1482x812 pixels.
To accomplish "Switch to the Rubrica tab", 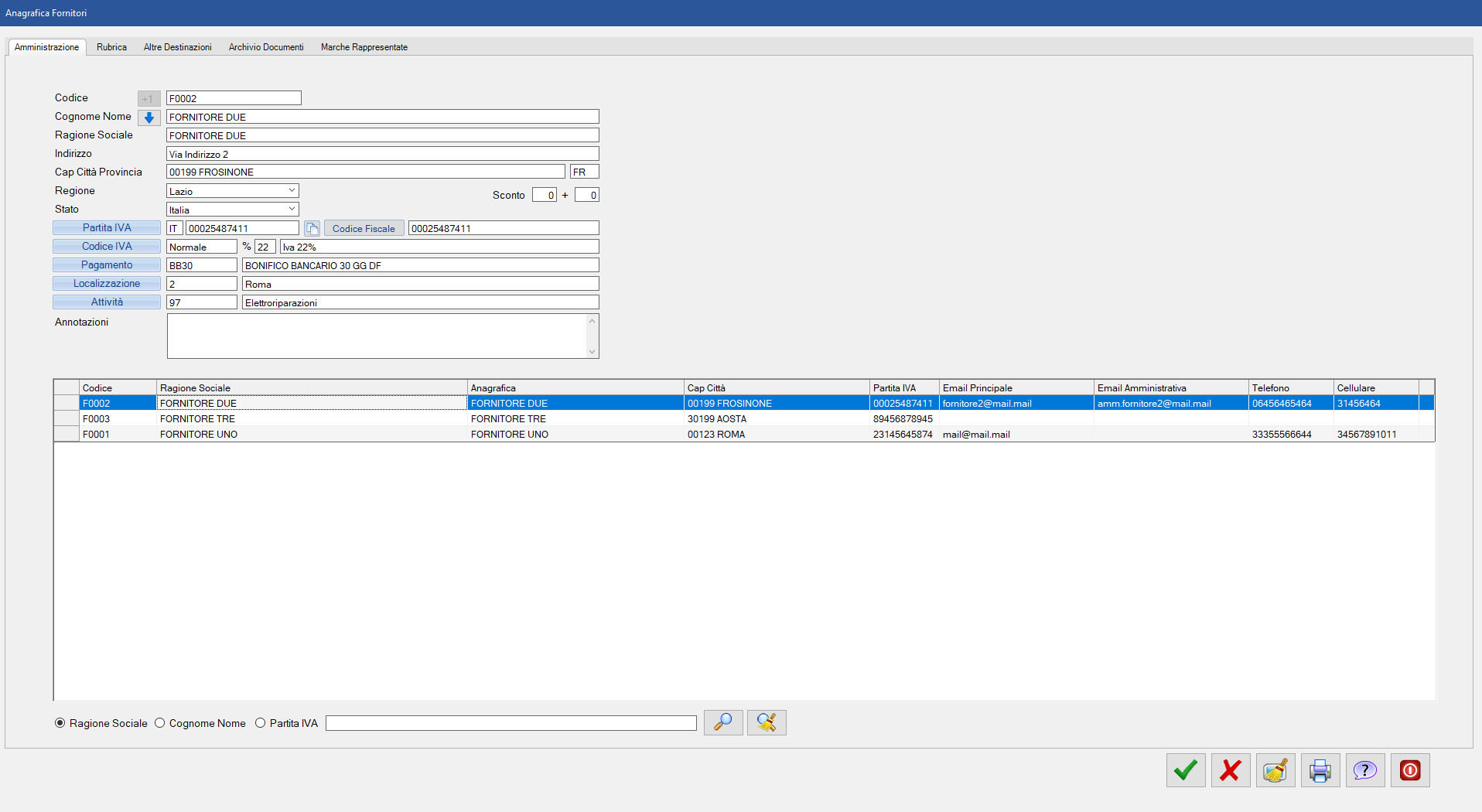I will tap(111, 47).
